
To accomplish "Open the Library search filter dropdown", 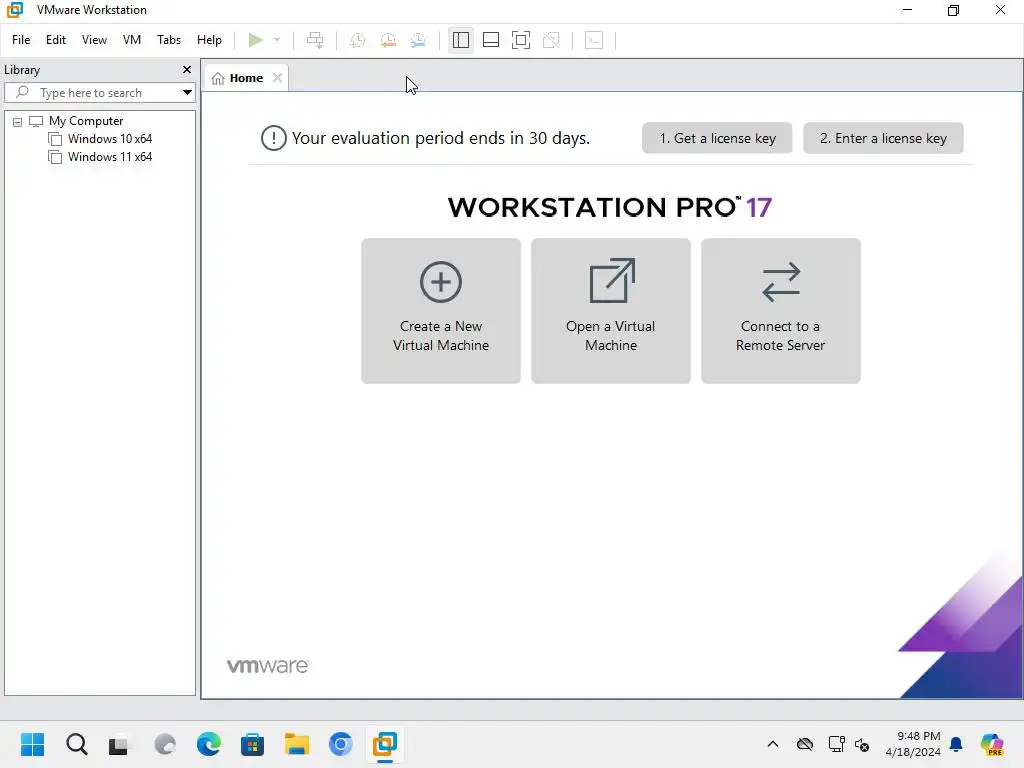I will 187,93.
